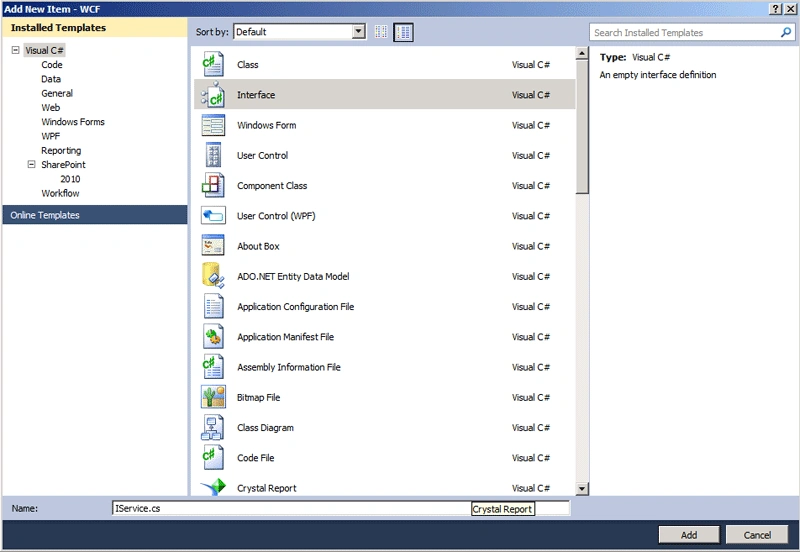
Task: Pick the Bitmap File template icon
Action: (x=213, y=397)
